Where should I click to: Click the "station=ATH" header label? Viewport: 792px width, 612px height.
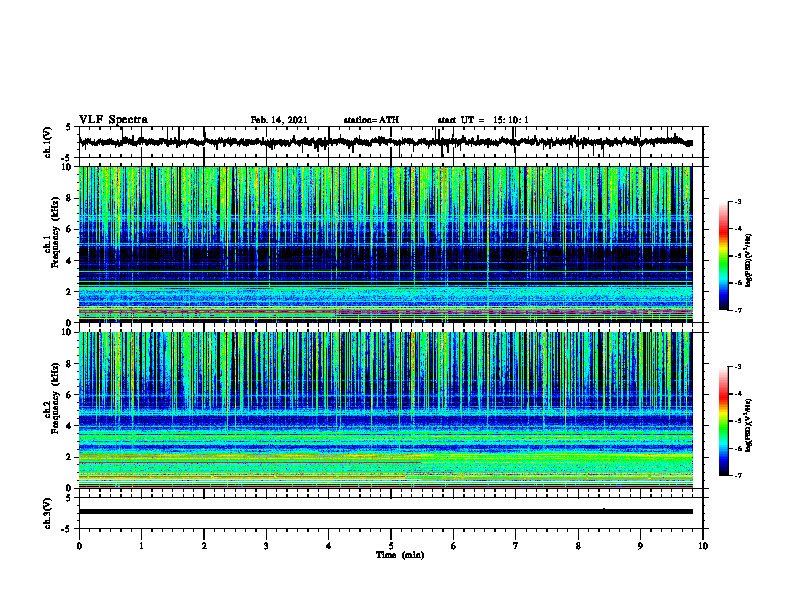pos(371,120)
